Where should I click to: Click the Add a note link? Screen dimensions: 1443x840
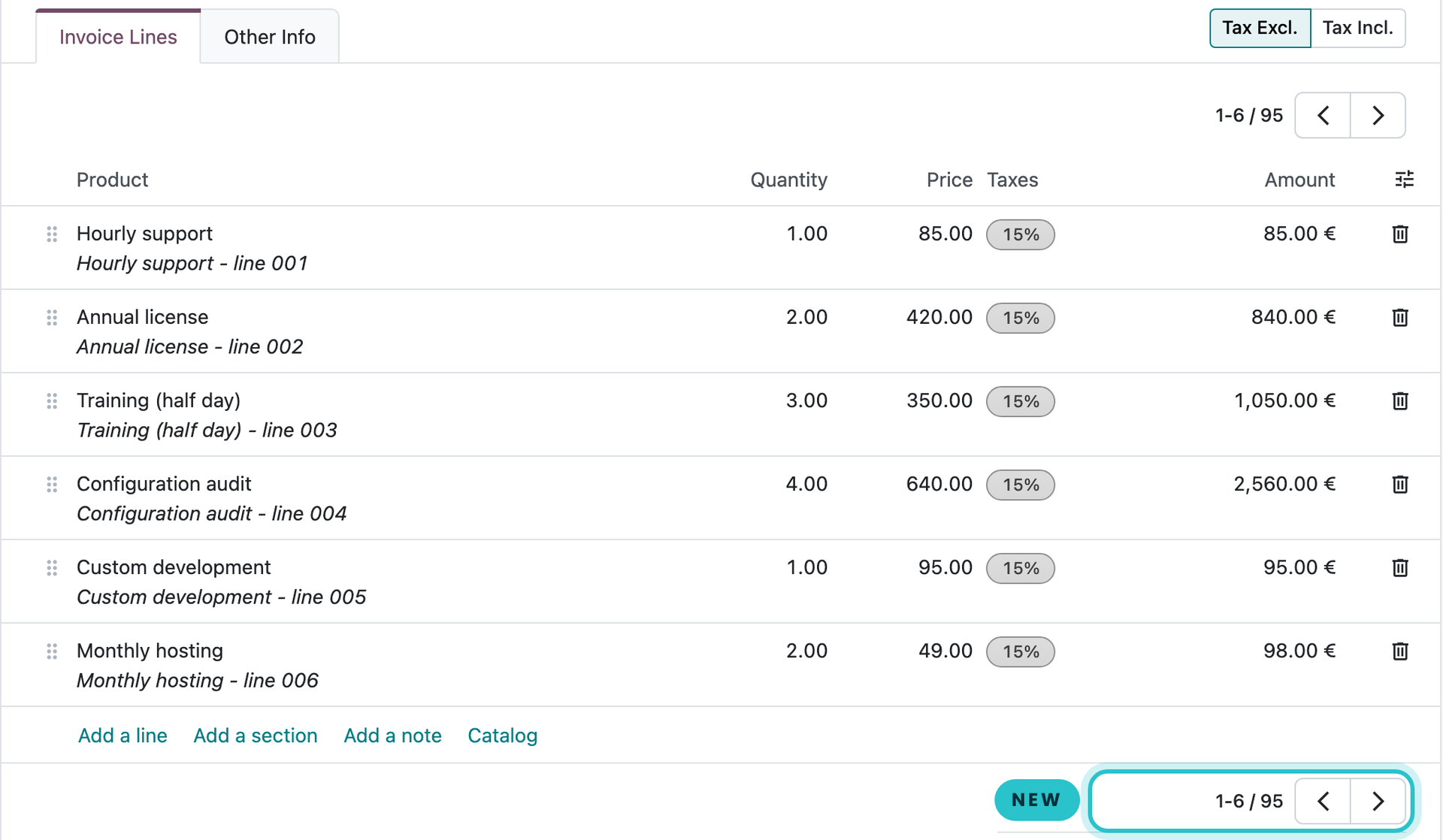click(392, 736)
